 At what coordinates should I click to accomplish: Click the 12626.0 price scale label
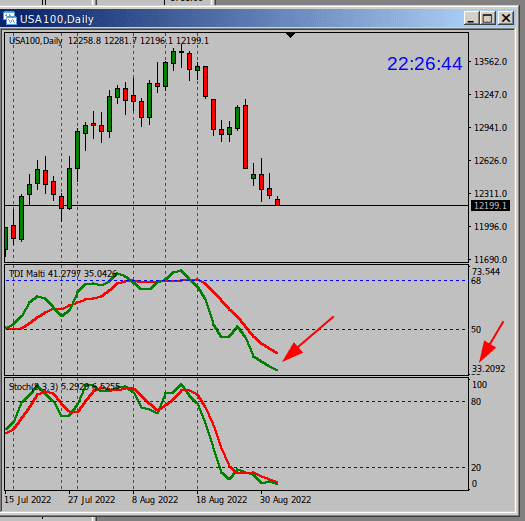[490, 161]
